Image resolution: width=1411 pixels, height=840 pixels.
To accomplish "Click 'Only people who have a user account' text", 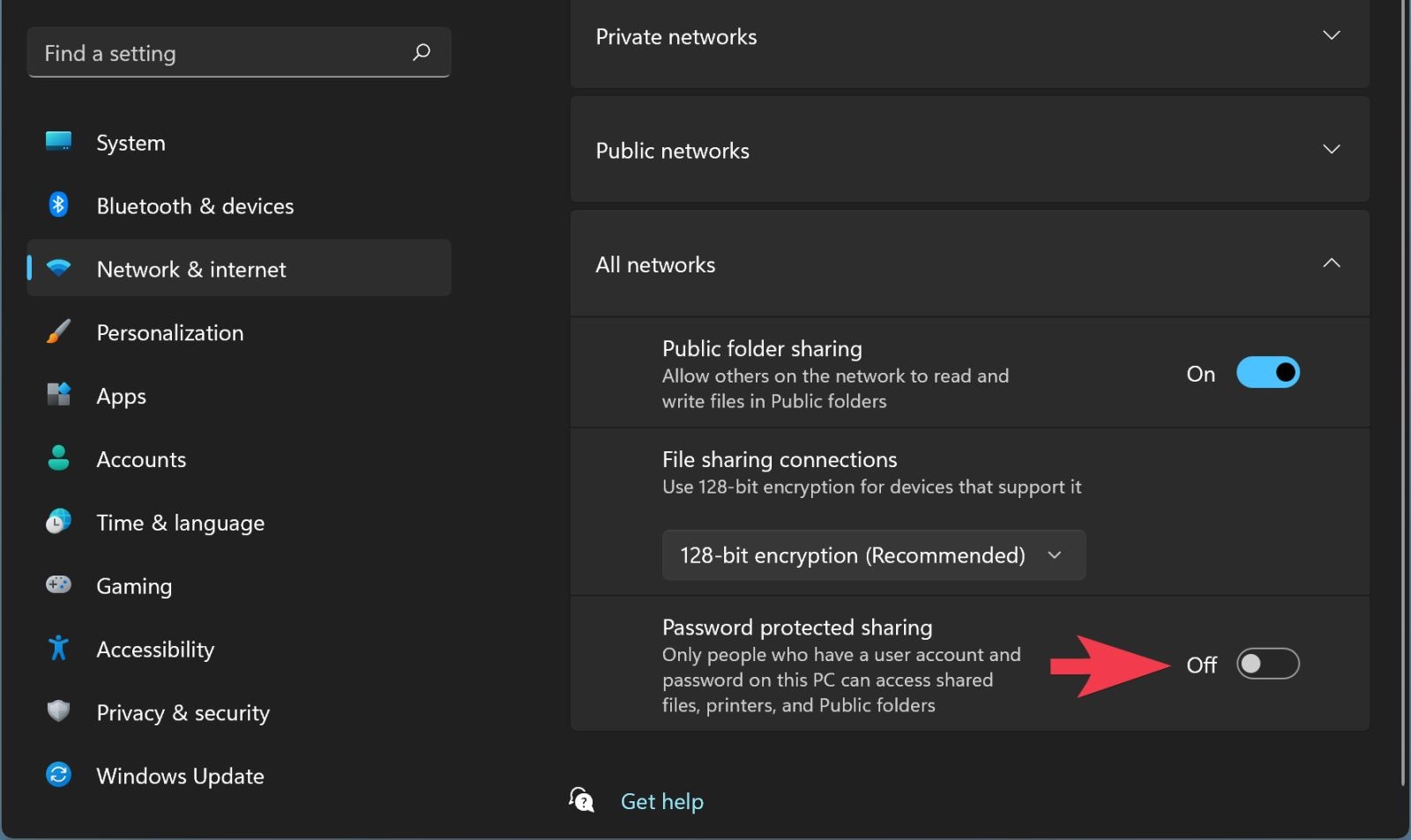I will pos(841,680).
